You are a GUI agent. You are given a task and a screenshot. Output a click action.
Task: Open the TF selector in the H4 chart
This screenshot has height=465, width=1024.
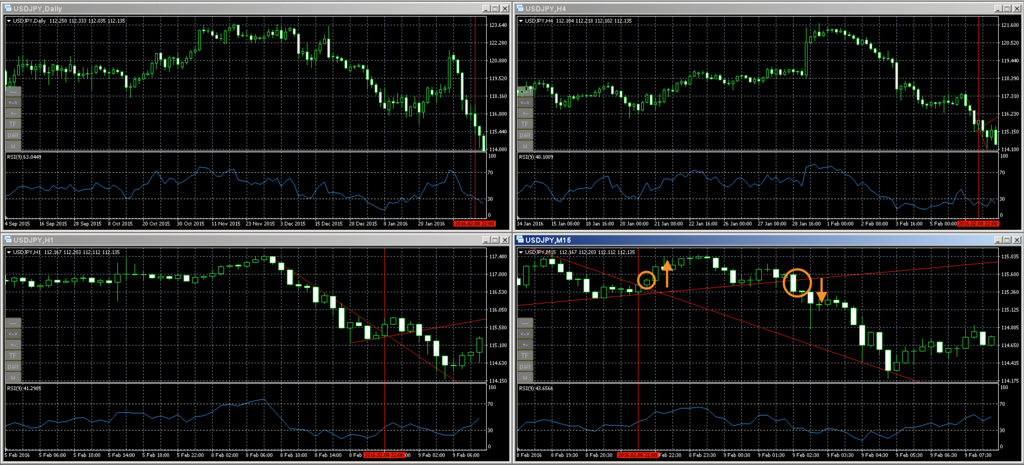(525, 124)
